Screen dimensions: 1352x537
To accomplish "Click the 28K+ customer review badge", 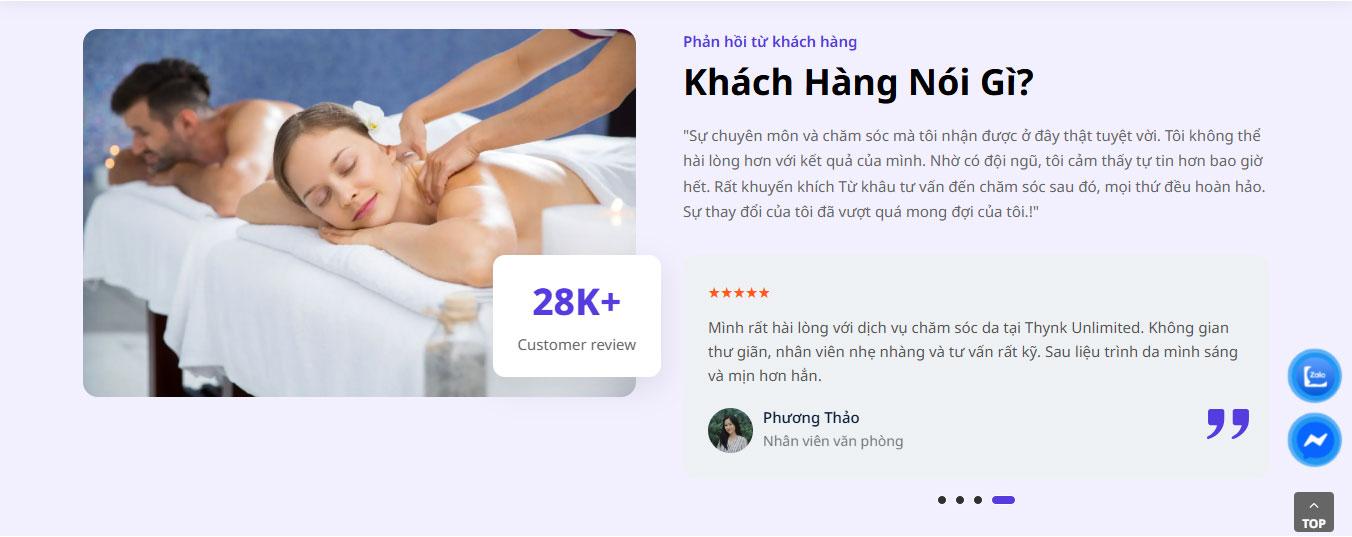I will point(577,316).
